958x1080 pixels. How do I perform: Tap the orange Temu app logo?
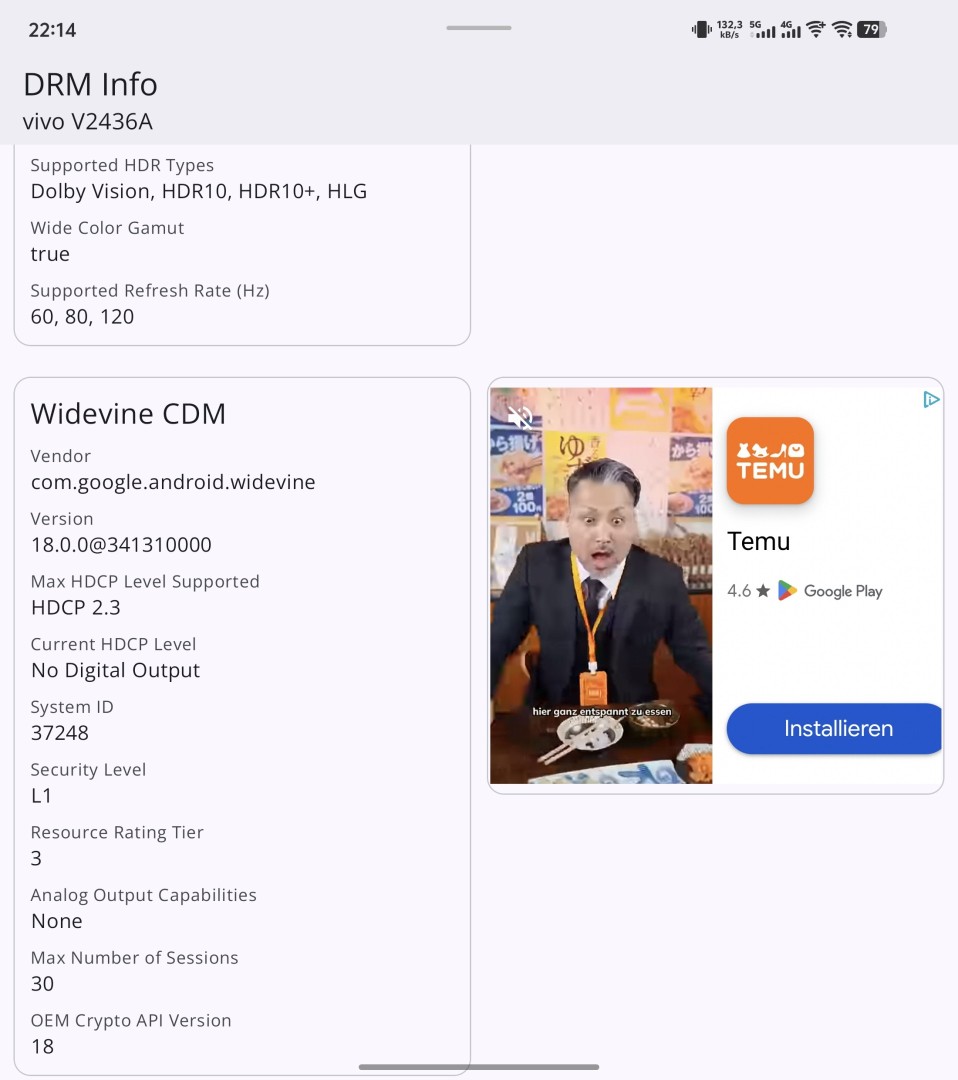769,460
